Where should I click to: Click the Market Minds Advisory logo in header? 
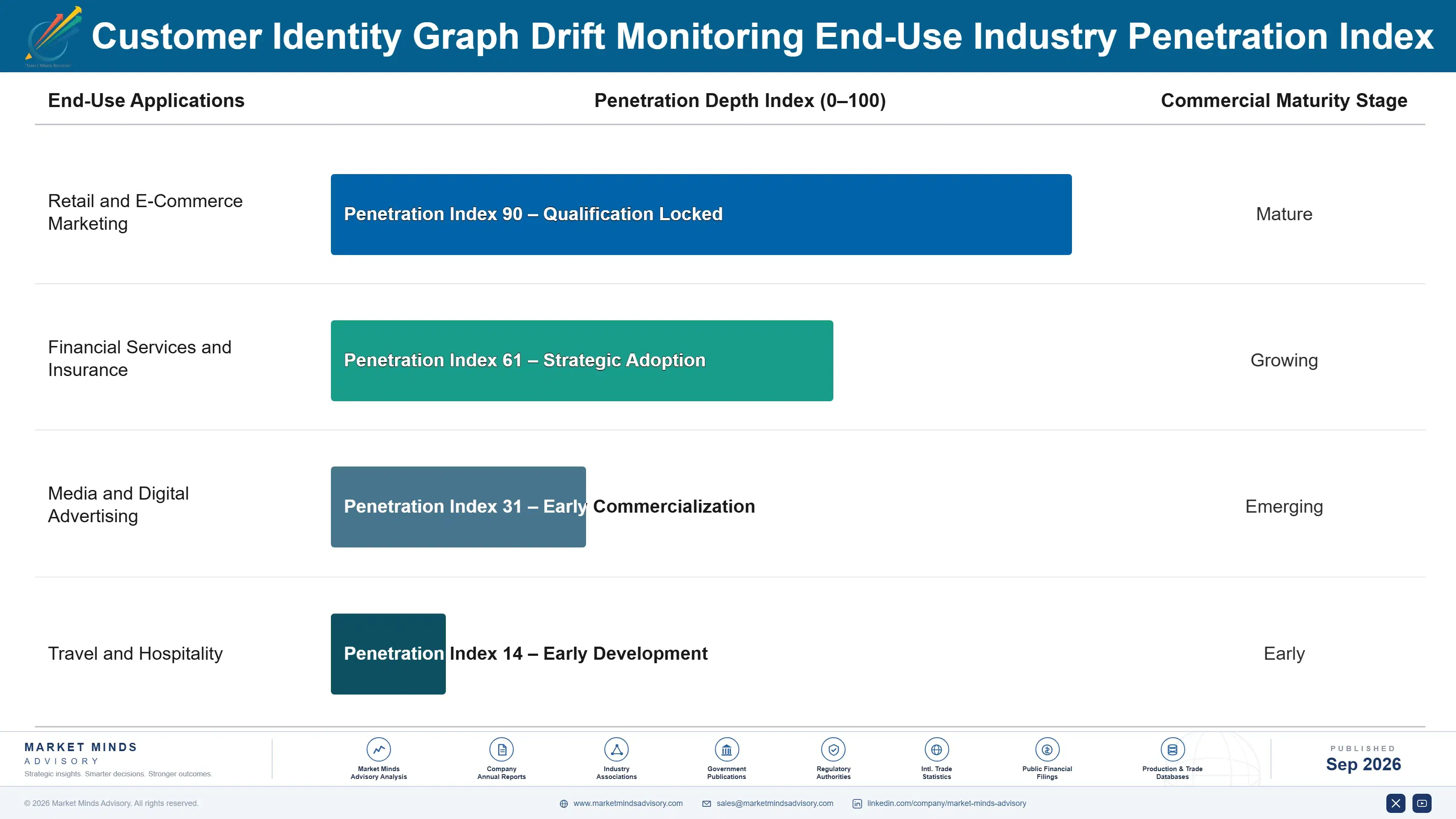[53, 37]
